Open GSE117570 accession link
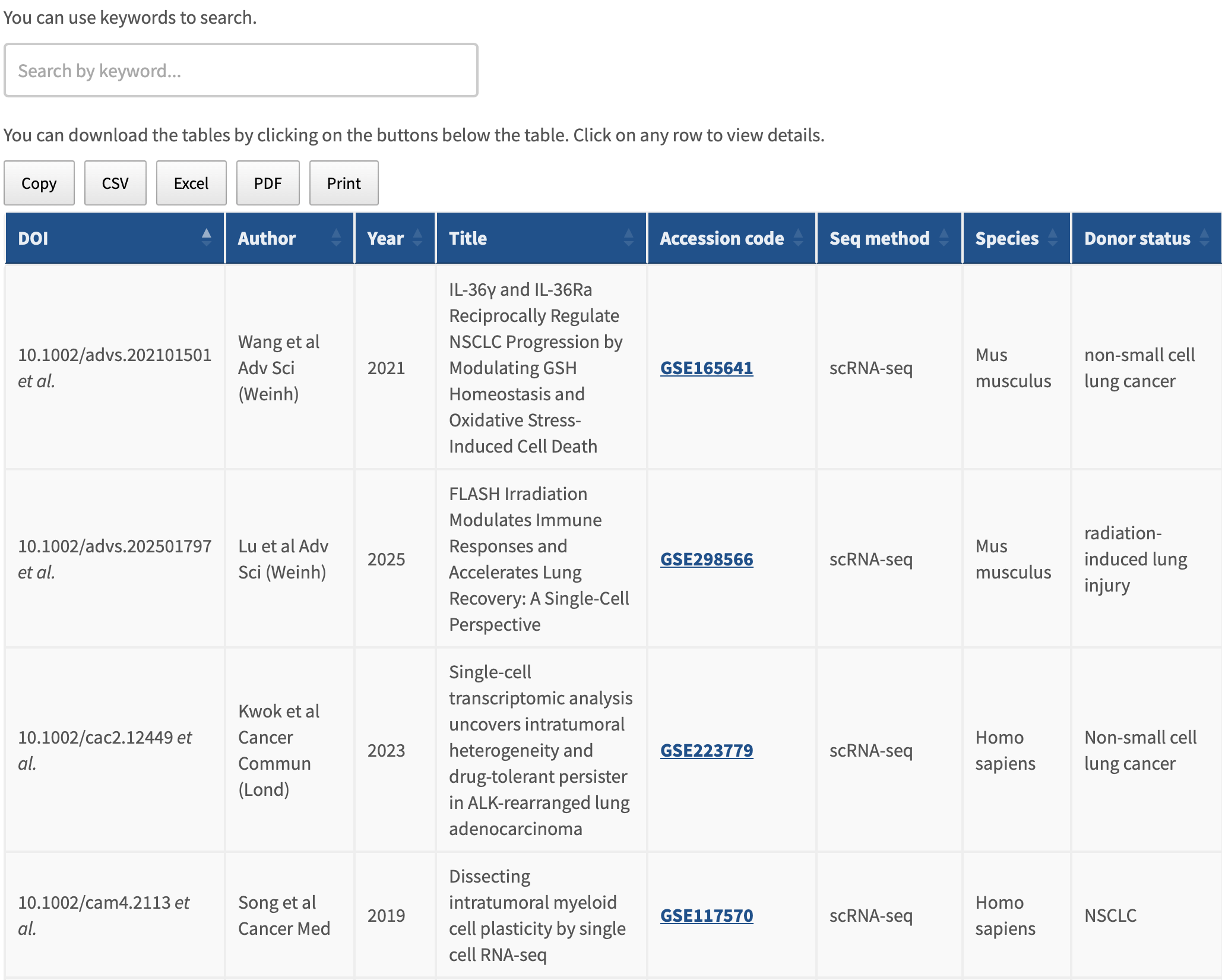The image size is (1222, 980). [x=706, y=916]
